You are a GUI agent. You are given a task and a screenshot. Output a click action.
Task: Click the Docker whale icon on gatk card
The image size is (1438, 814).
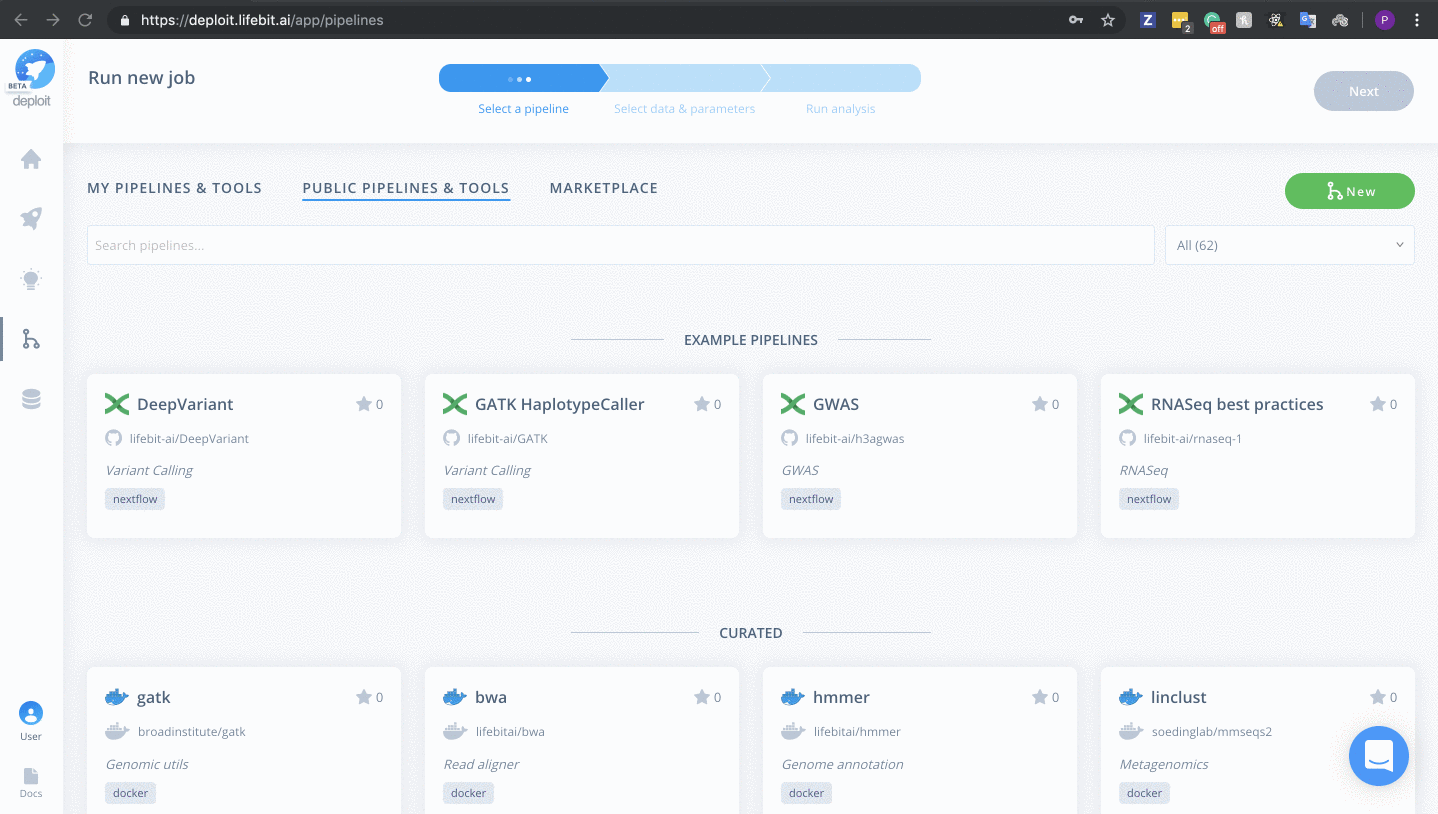[117, 697]
